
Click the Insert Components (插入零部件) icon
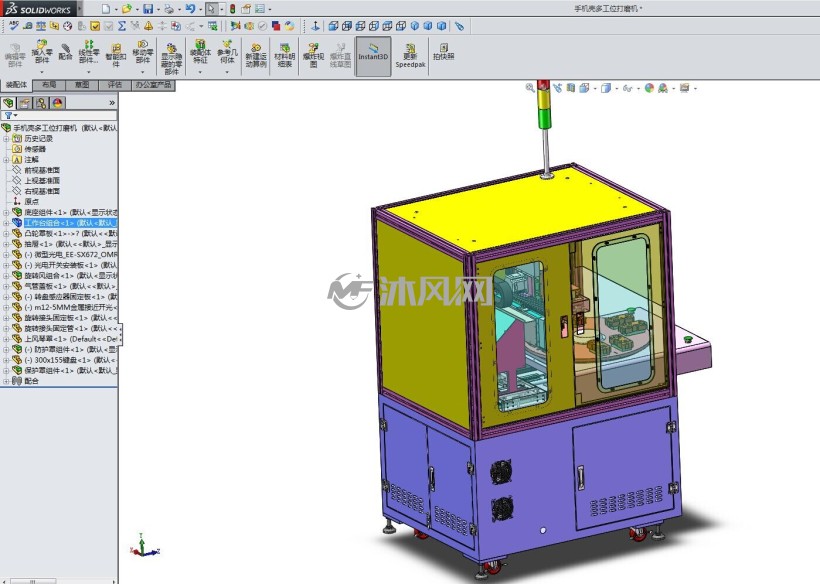(42, 52)
